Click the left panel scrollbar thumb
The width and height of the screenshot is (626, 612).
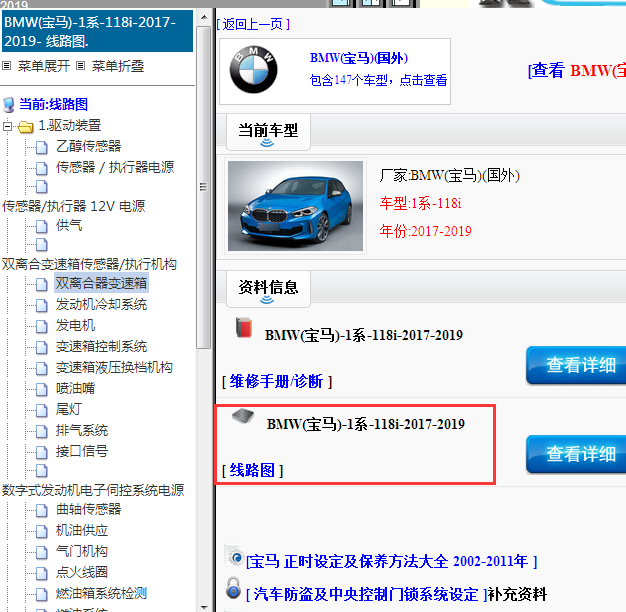pos(204,188)
